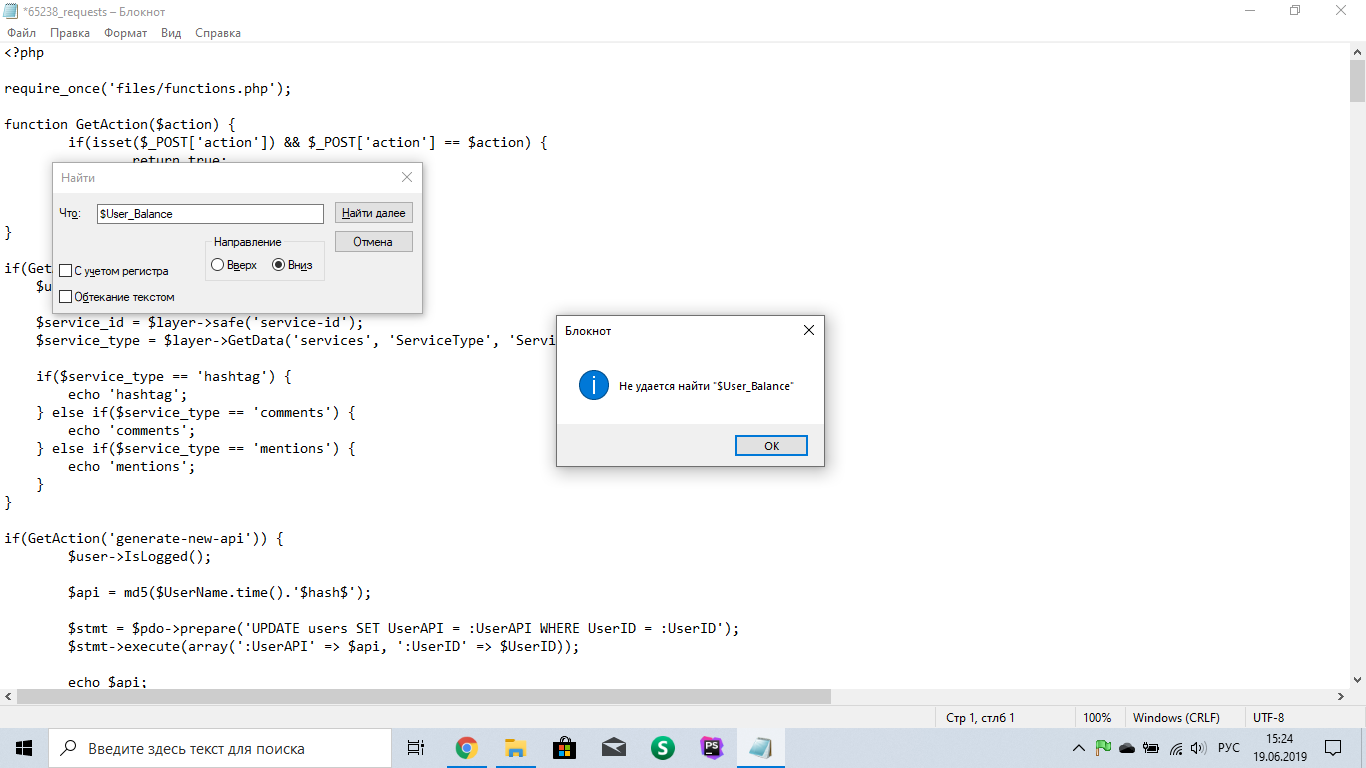Open PhpStorm from the taskbar
The height and width of the screenshot is (768, 1366).
point(711,748)
